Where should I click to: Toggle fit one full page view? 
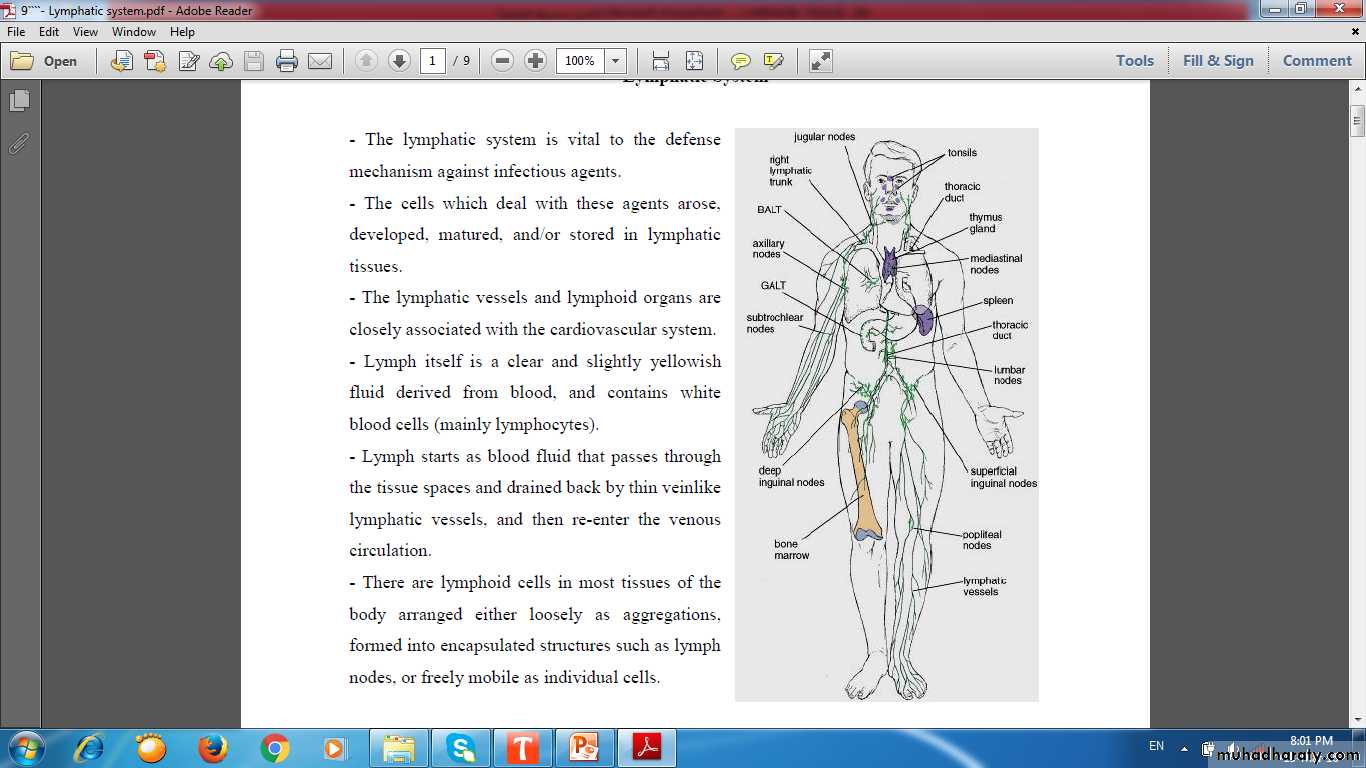pyautogui.click(x=694, y=61)
